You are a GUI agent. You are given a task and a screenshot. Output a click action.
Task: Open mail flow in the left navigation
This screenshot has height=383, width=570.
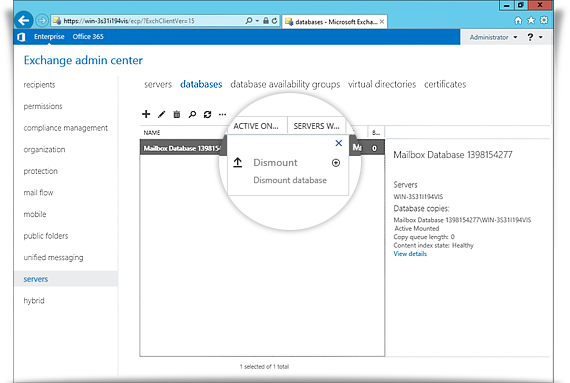[x=38, y=193]
